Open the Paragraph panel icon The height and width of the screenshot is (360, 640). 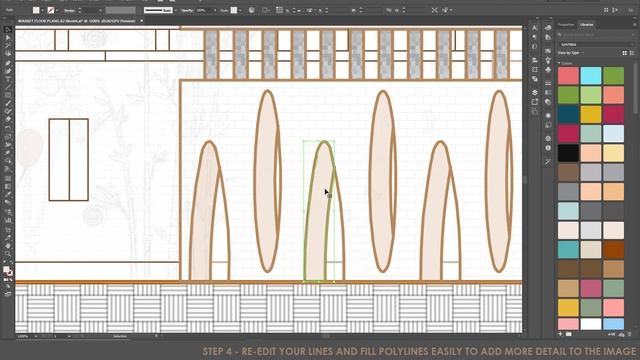[535, 37]
